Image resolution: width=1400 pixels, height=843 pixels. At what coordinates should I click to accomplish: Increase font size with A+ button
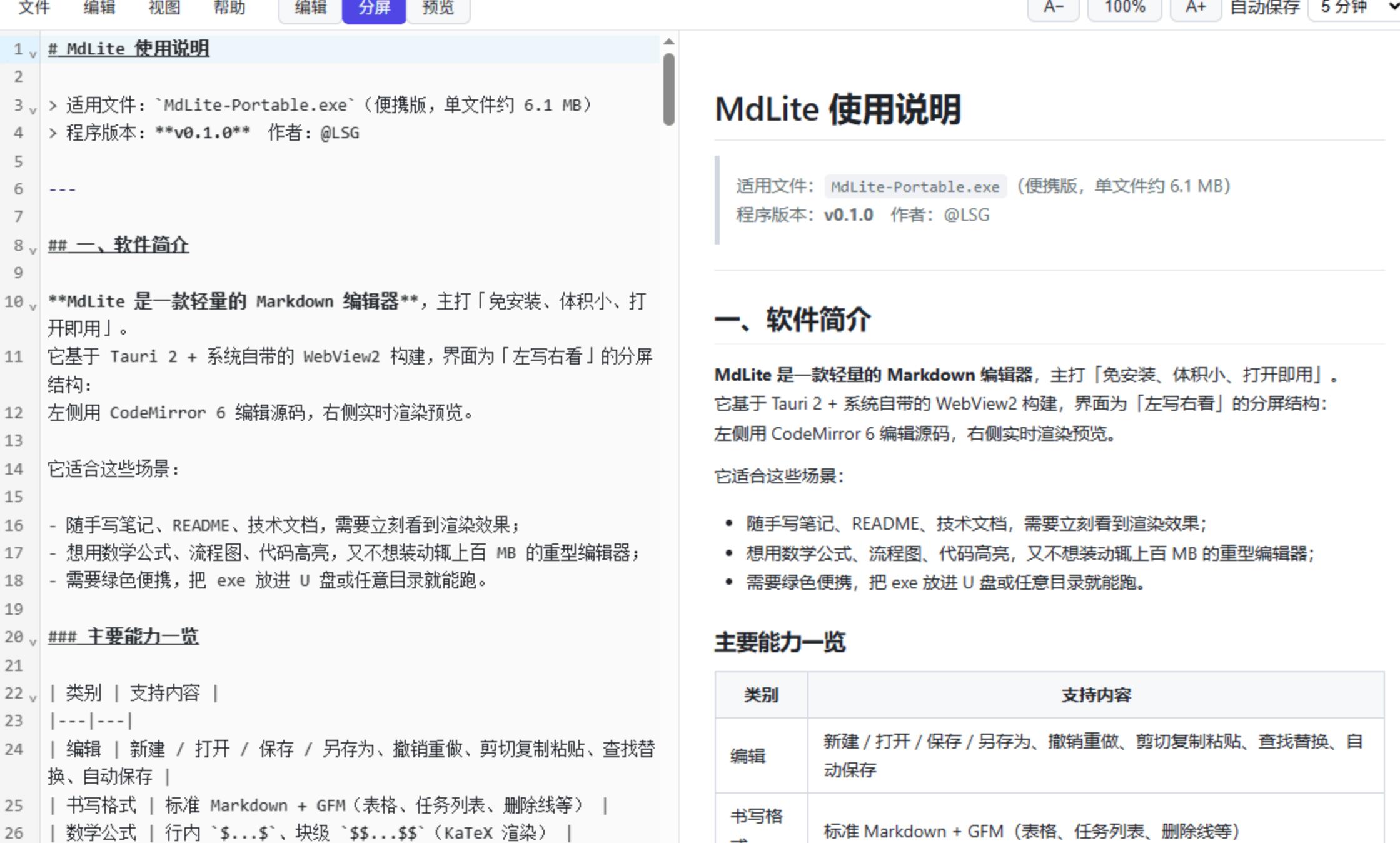pos(1196,8)
